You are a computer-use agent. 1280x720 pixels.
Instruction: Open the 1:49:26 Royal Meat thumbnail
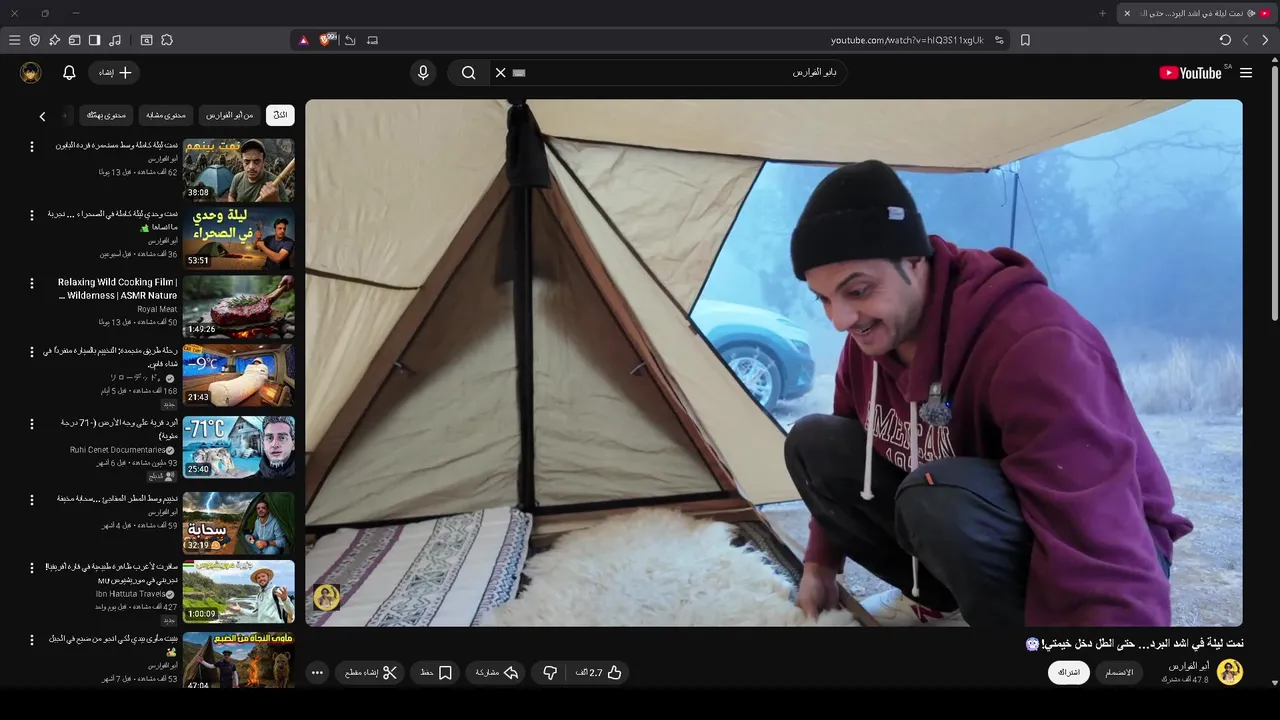[x=238, y=307]
